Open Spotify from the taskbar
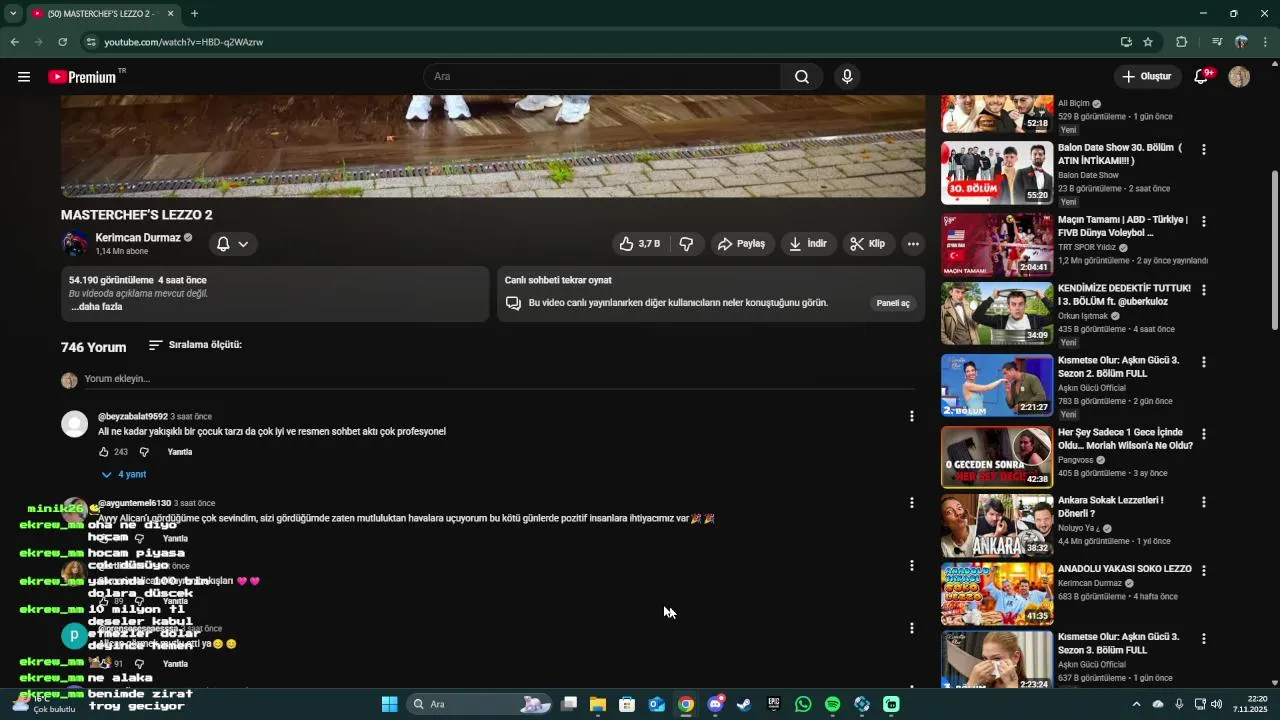The image size is (1280, 720). pos(833,704)
